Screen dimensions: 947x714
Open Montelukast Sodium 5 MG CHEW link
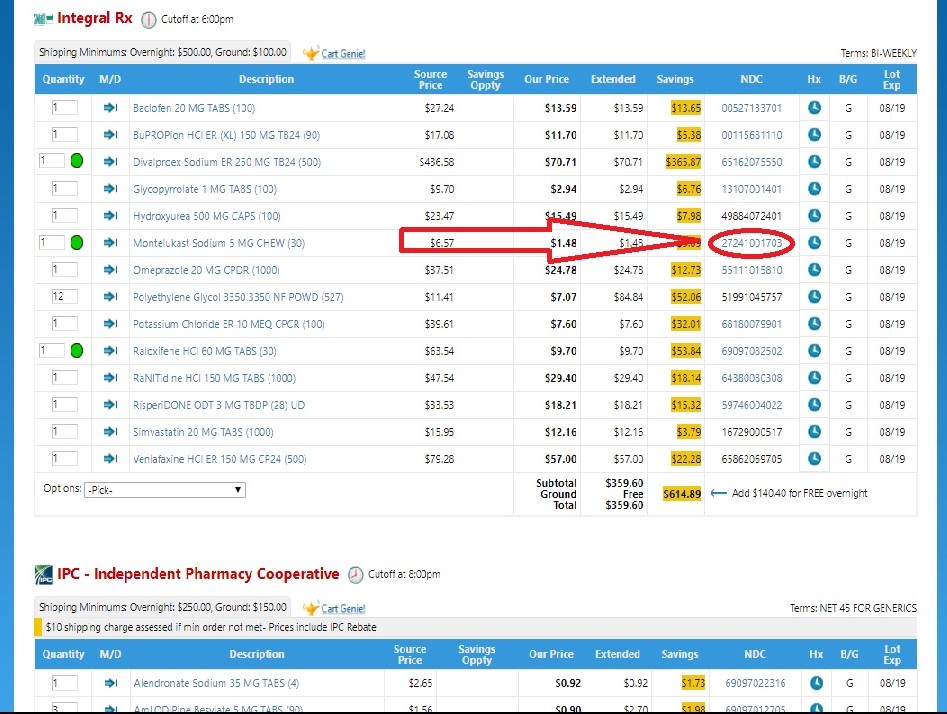(x=219, y=243)
